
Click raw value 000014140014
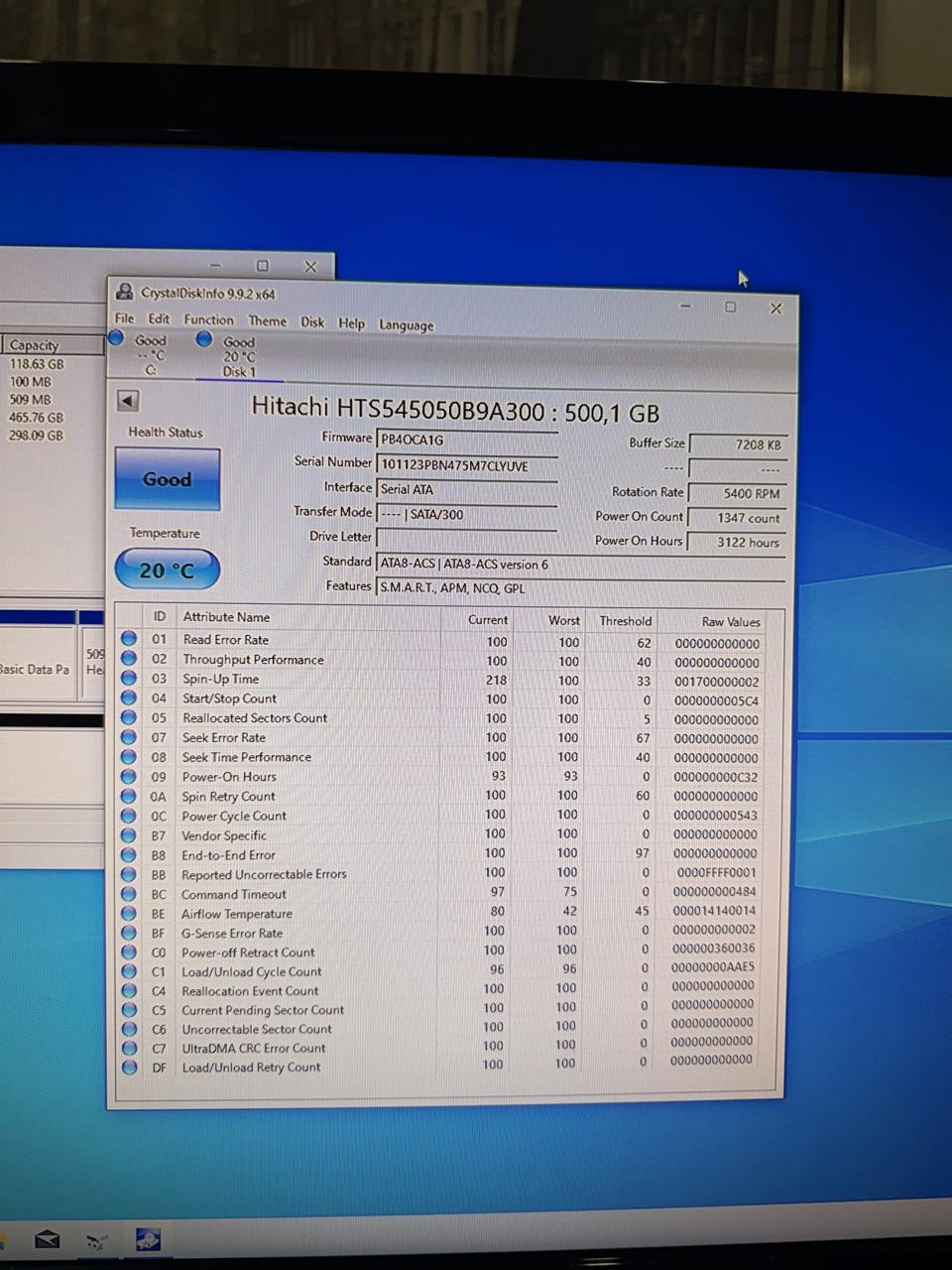click(x=714, y=910)
